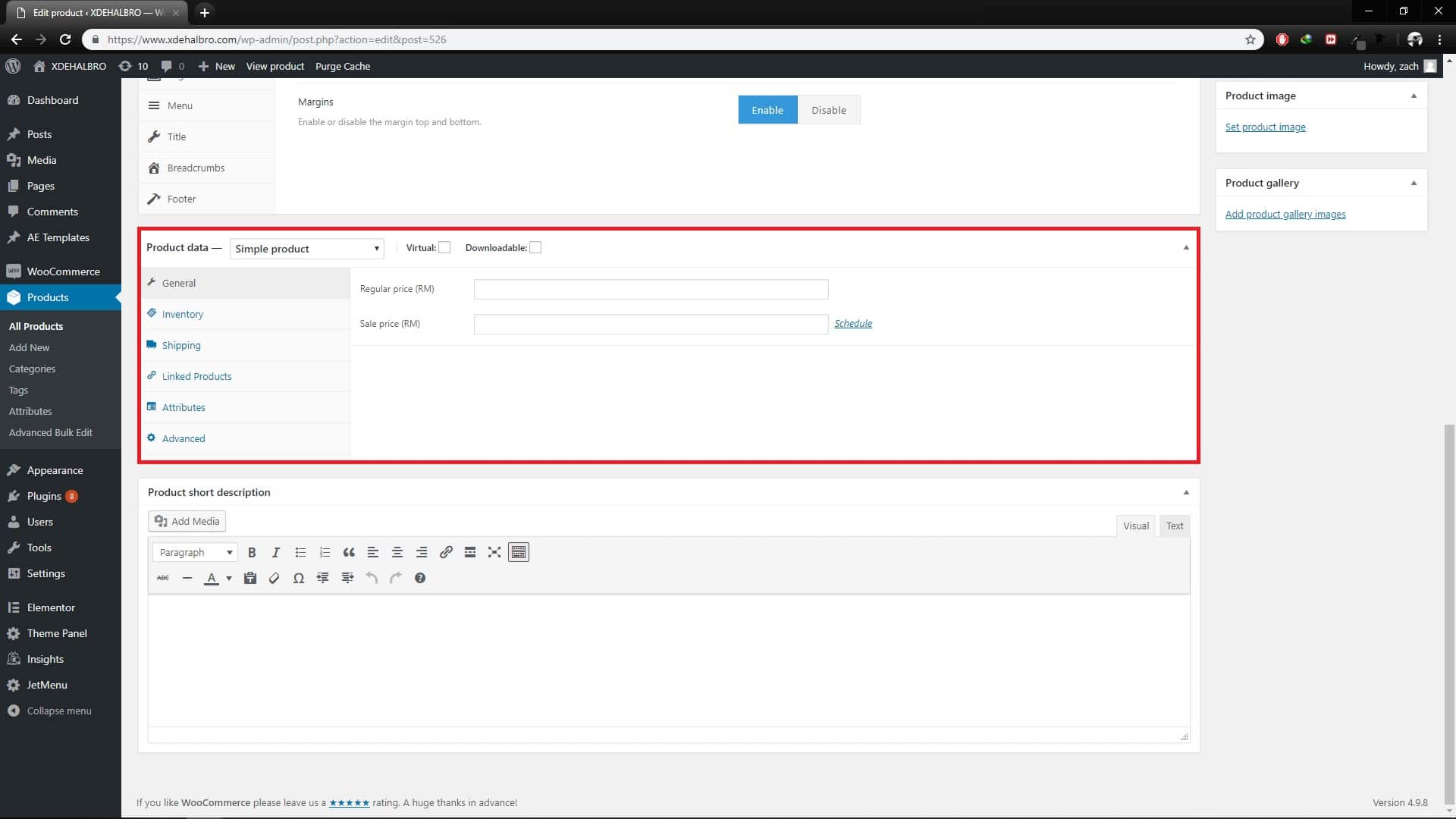Click the Paste as text icon
Viewport: 1456px width, 819px height.
[250, 578]
